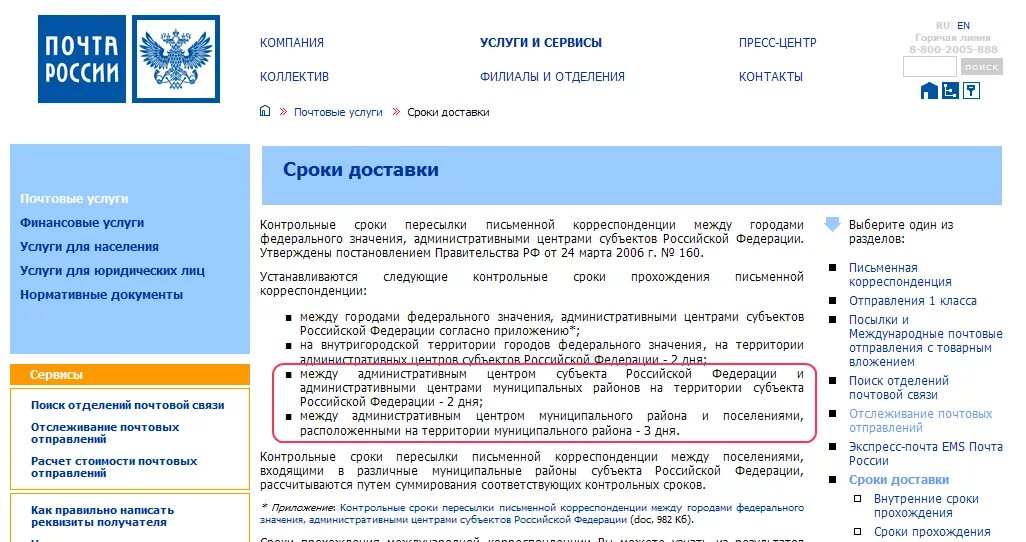Open the Компания menu
1026x542 pixels.
tap(292, 43)
